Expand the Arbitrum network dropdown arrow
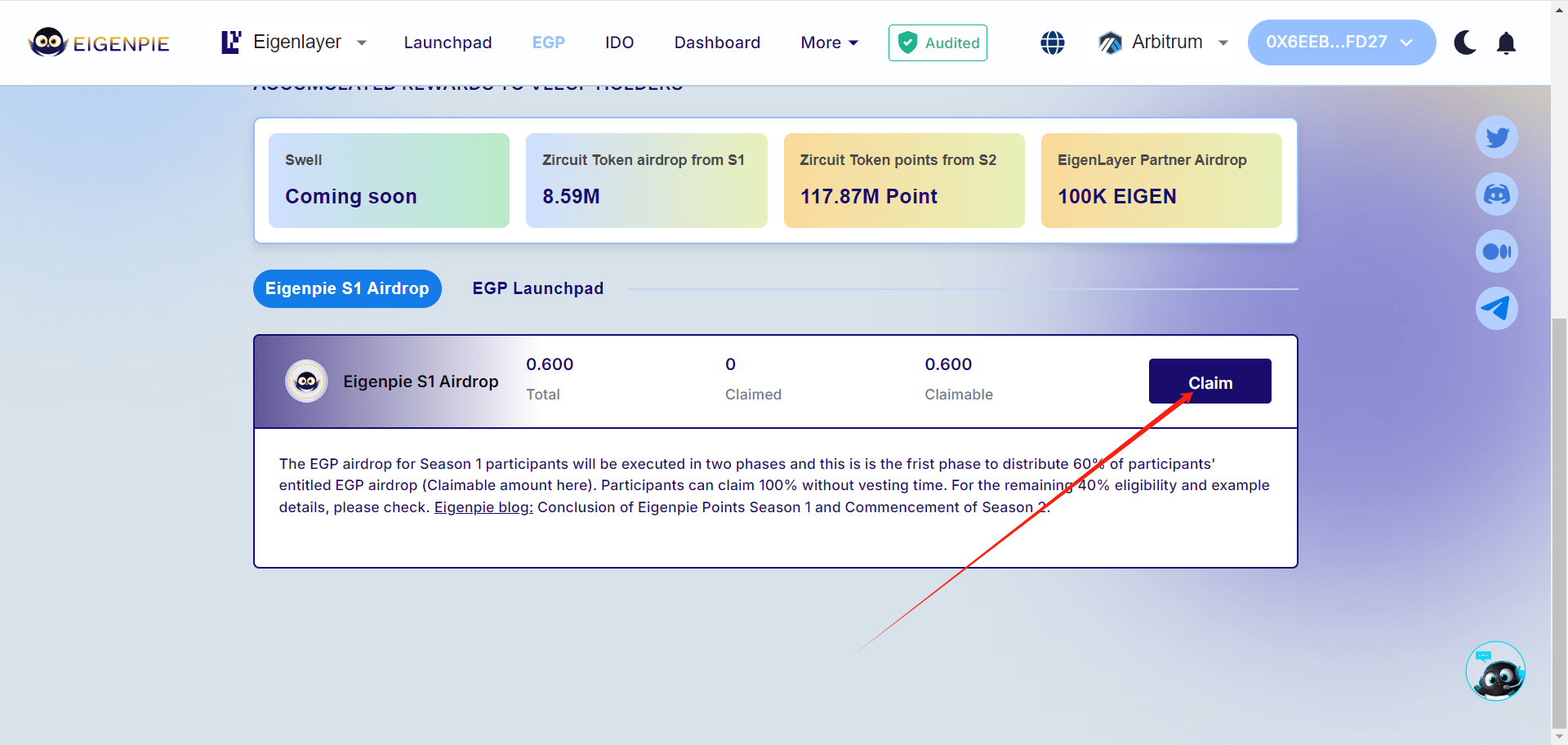This screenshot has width=1568, height=745. [1223, 42]
